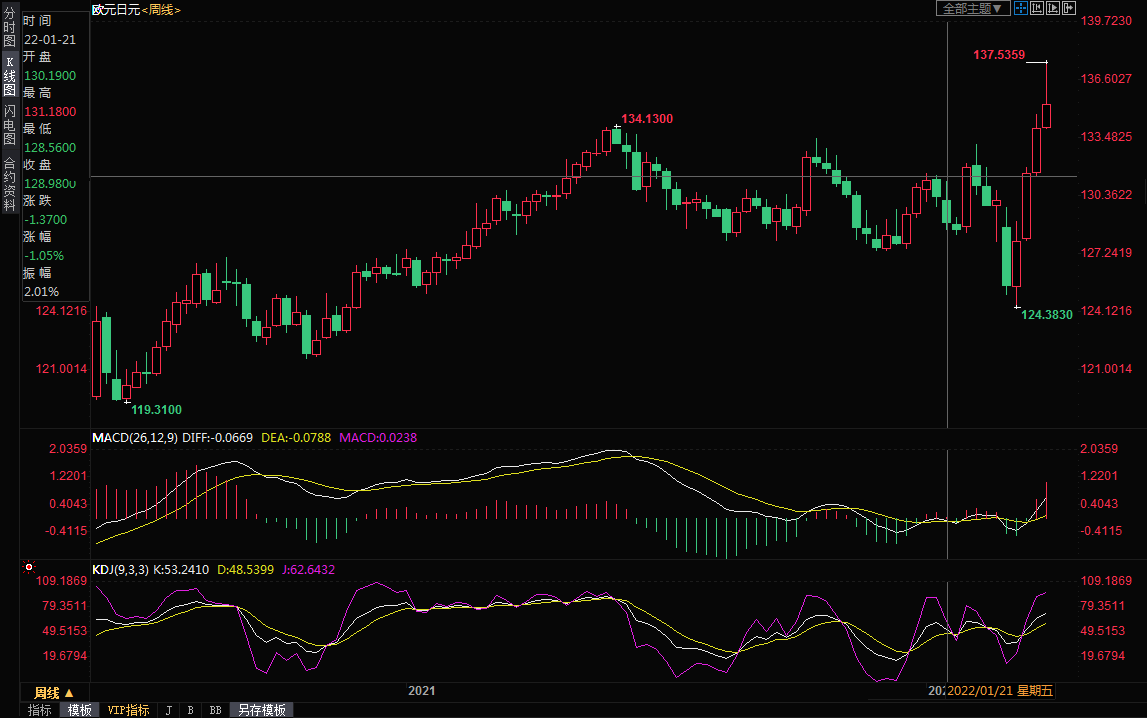Open the 全部主题 dropdown
The width and height of the screenshot is (1147, 718).
972,8
